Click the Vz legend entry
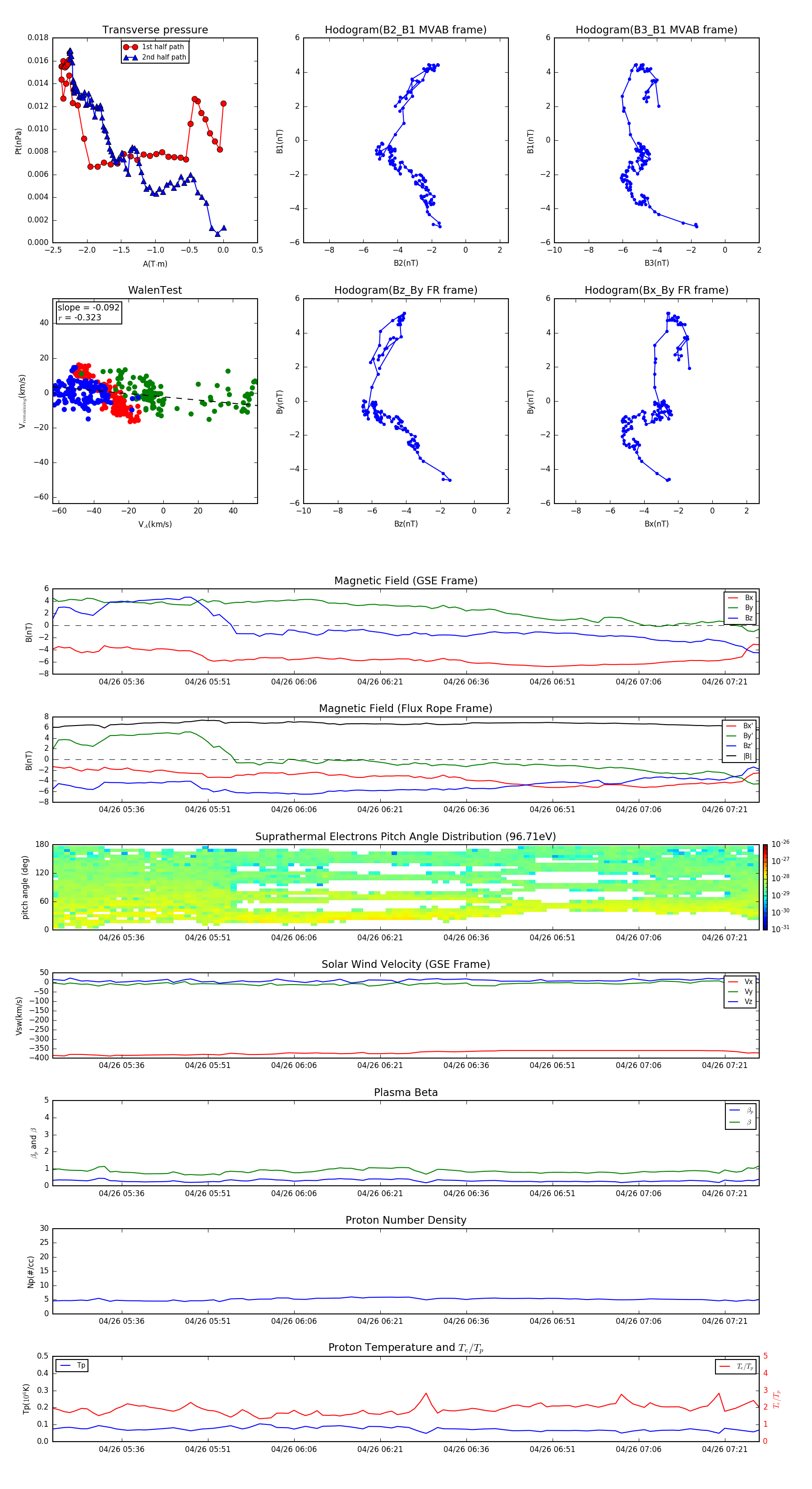Screen dimensions: 812x1489 (740, 1002)
